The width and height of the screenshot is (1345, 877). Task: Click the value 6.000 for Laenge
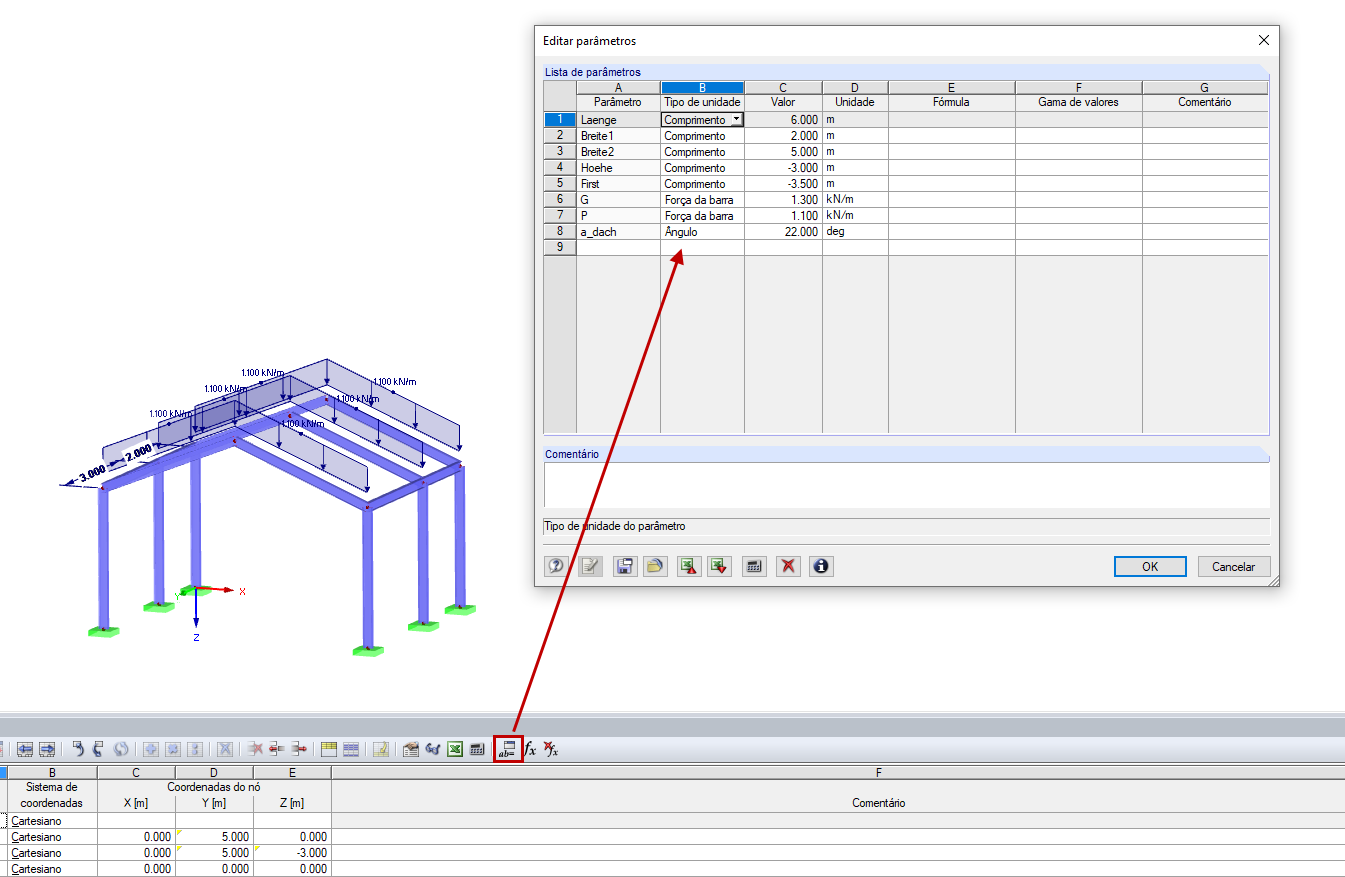coord(783,120)
